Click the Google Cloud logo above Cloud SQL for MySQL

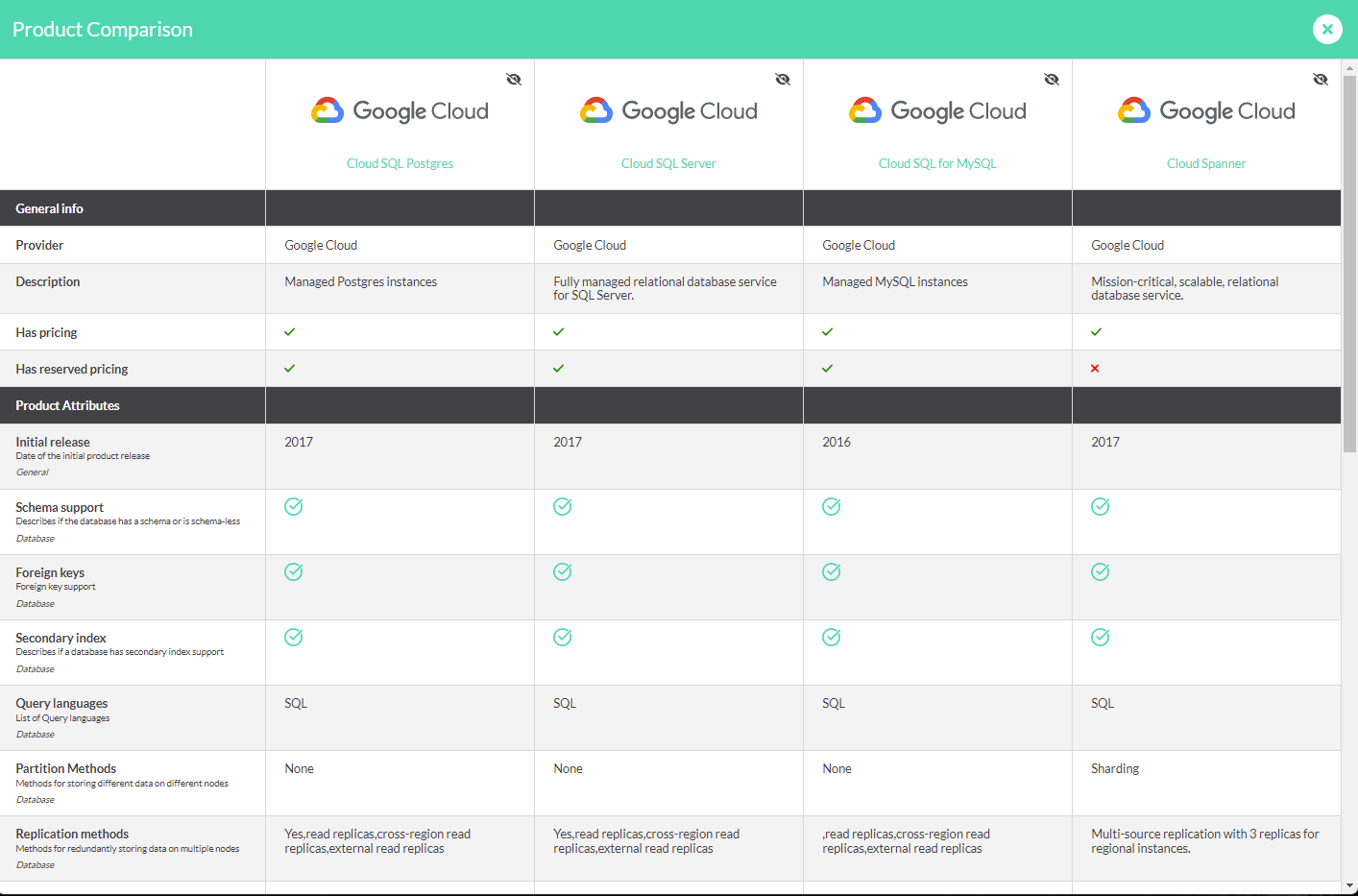pyautogui.click(x=937, y=111)
